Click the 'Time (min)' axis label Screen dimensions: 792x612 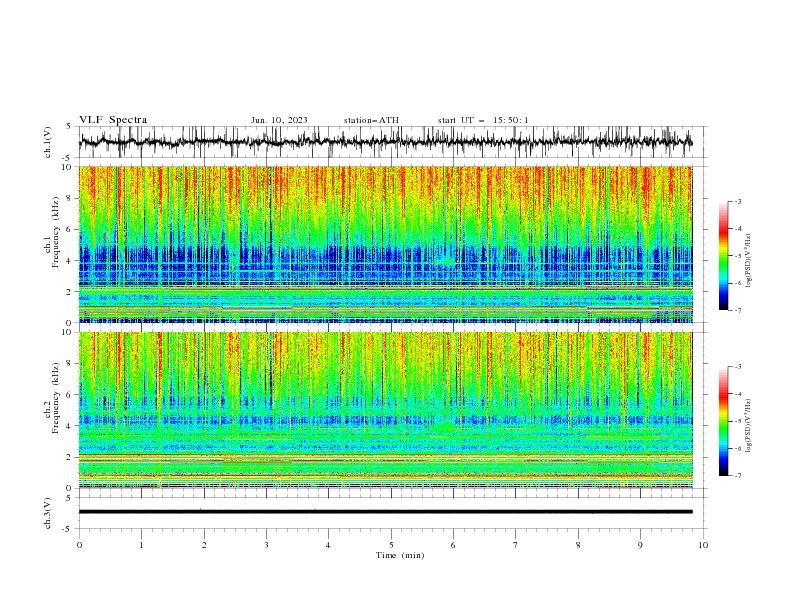click(x=400, y=555)
